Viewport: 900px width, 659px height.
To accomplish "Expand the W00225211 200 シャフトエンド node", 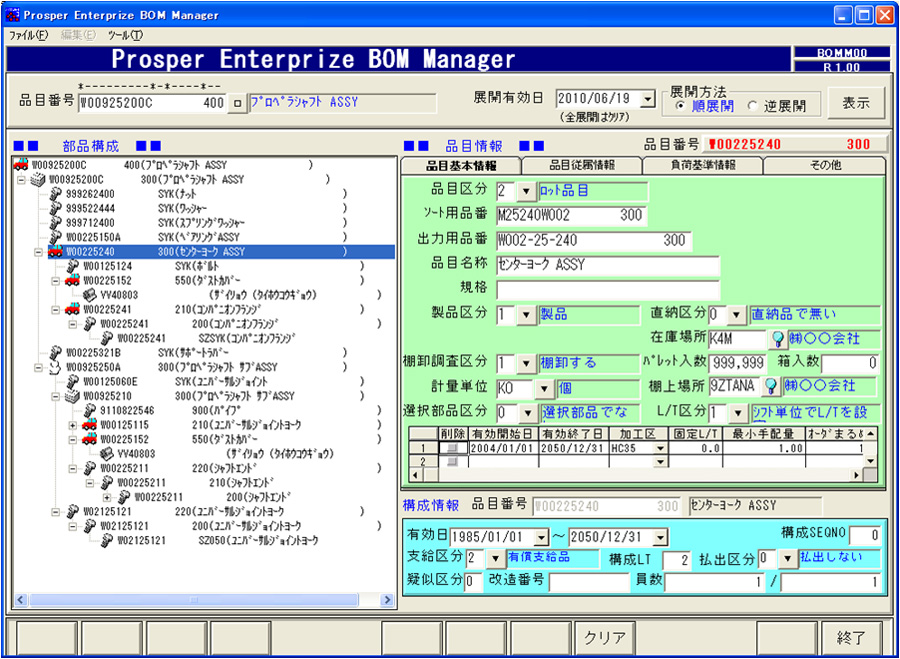I will (x=107, y=497).
